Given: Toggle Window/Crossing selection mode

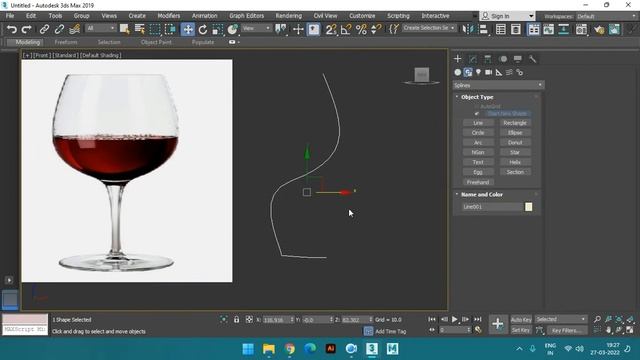Looking at the screenshot, I should [x=170, y=29].
